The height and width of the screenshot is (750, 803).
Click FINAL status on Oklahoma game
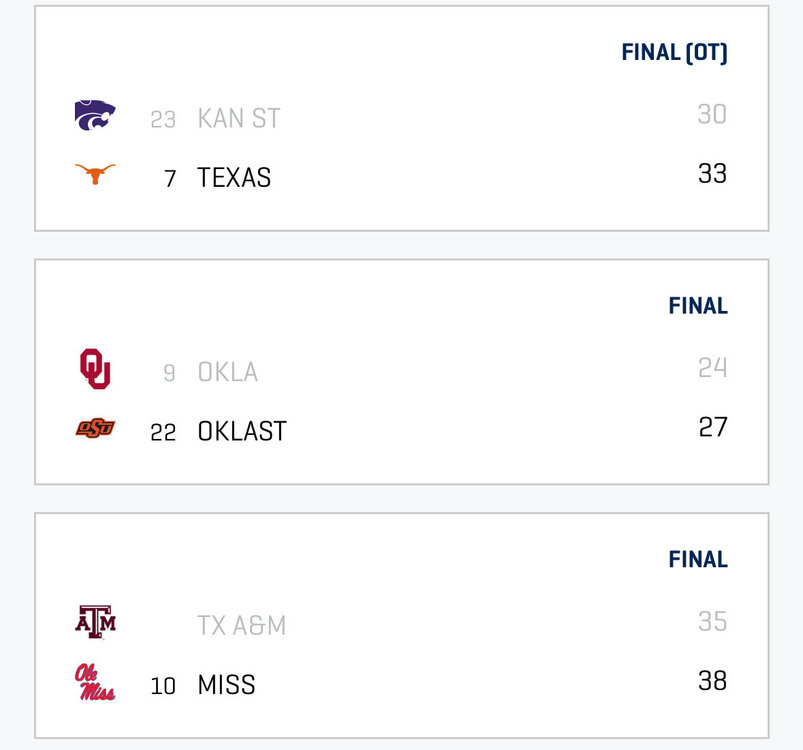point(698,306)
